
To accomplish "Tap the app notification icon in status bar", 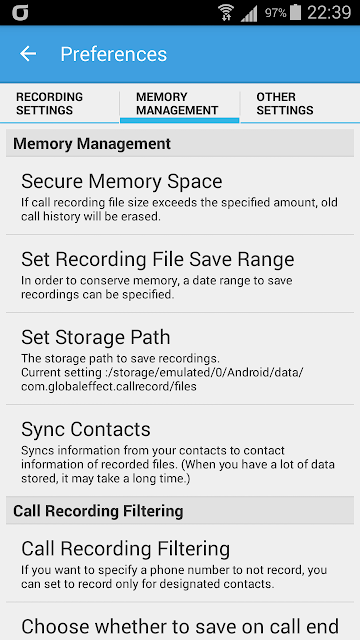I will click(x=20, y=13).
